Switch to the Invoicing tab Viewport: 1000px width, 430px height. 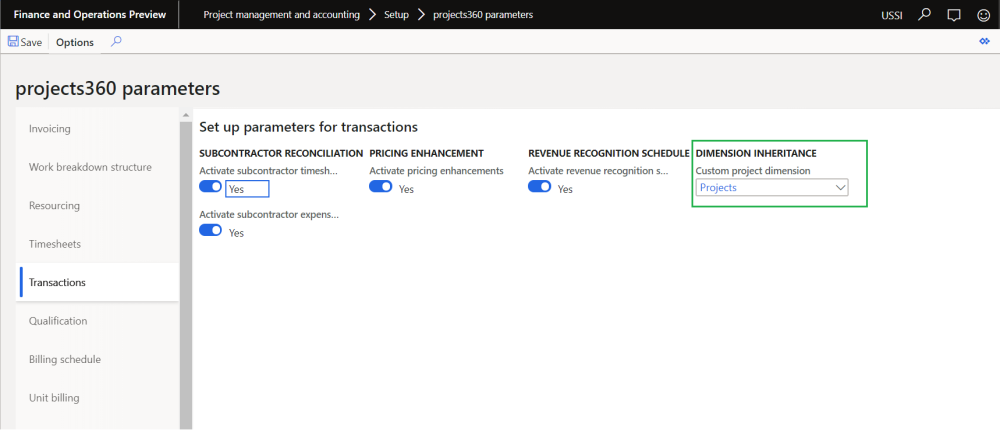tap(50, 129)
